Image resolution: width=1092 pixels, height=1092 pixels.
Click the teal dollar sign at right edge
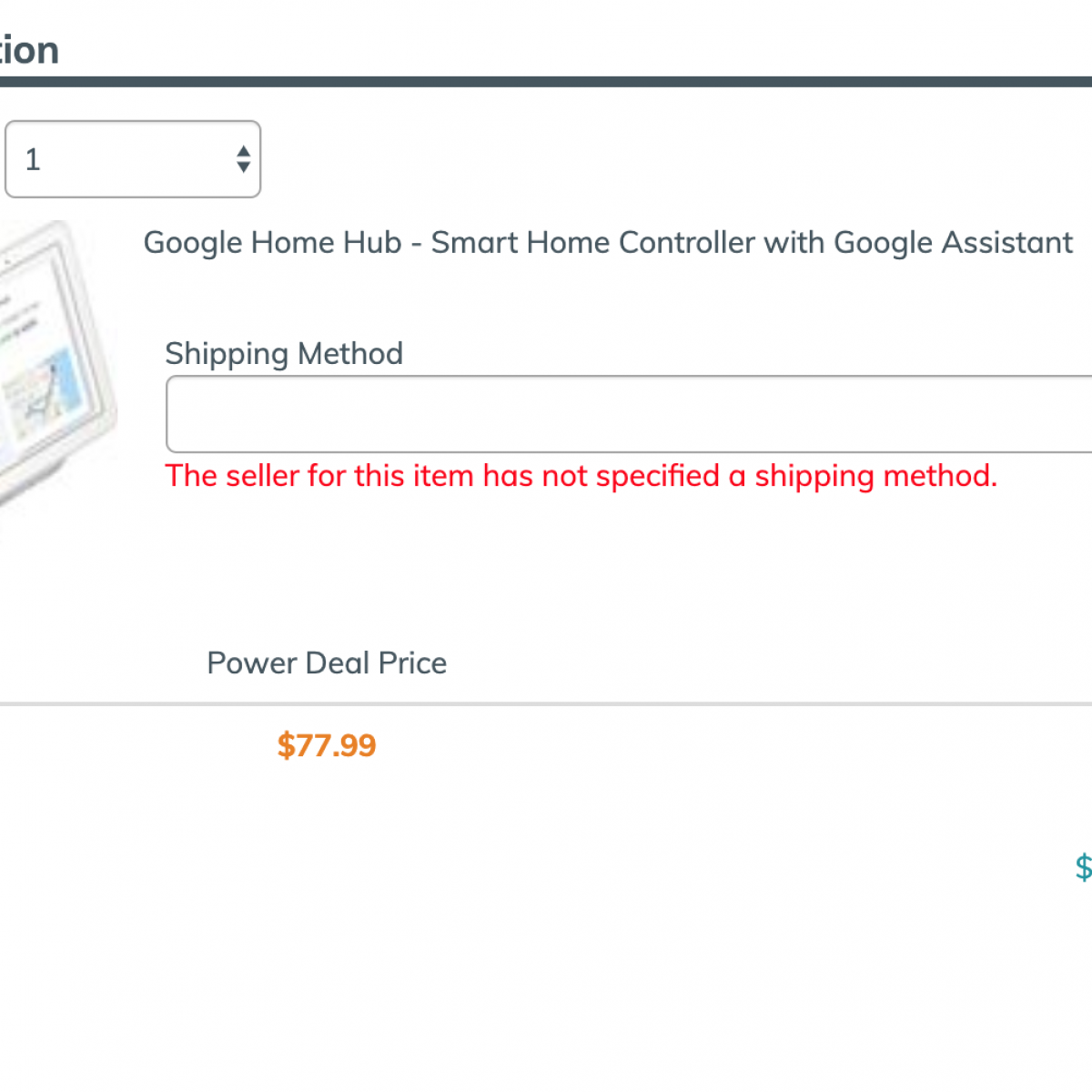(1083, 867)
